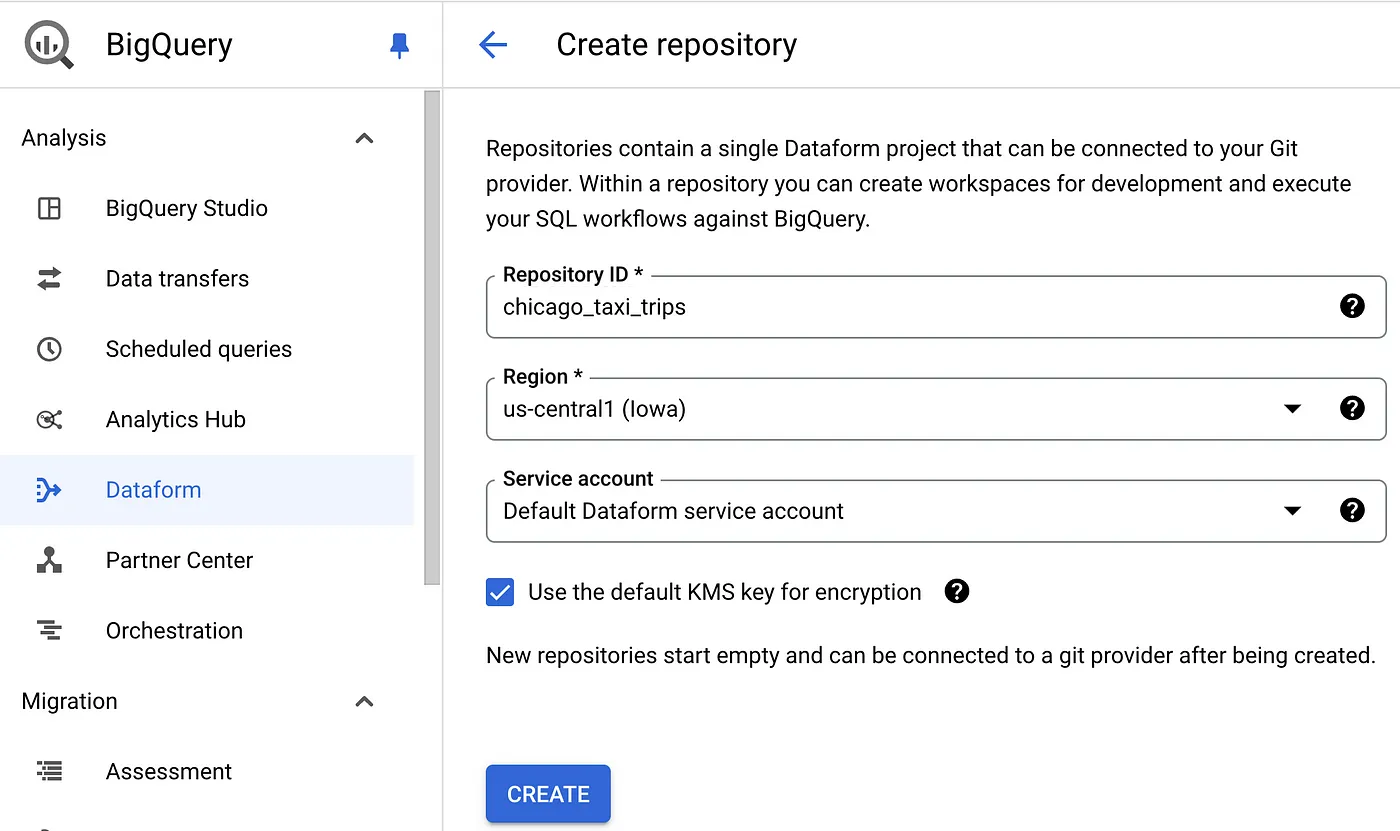Select the Dataform sidebar icon
The image size is (1400, 831).
pos(48,489)
